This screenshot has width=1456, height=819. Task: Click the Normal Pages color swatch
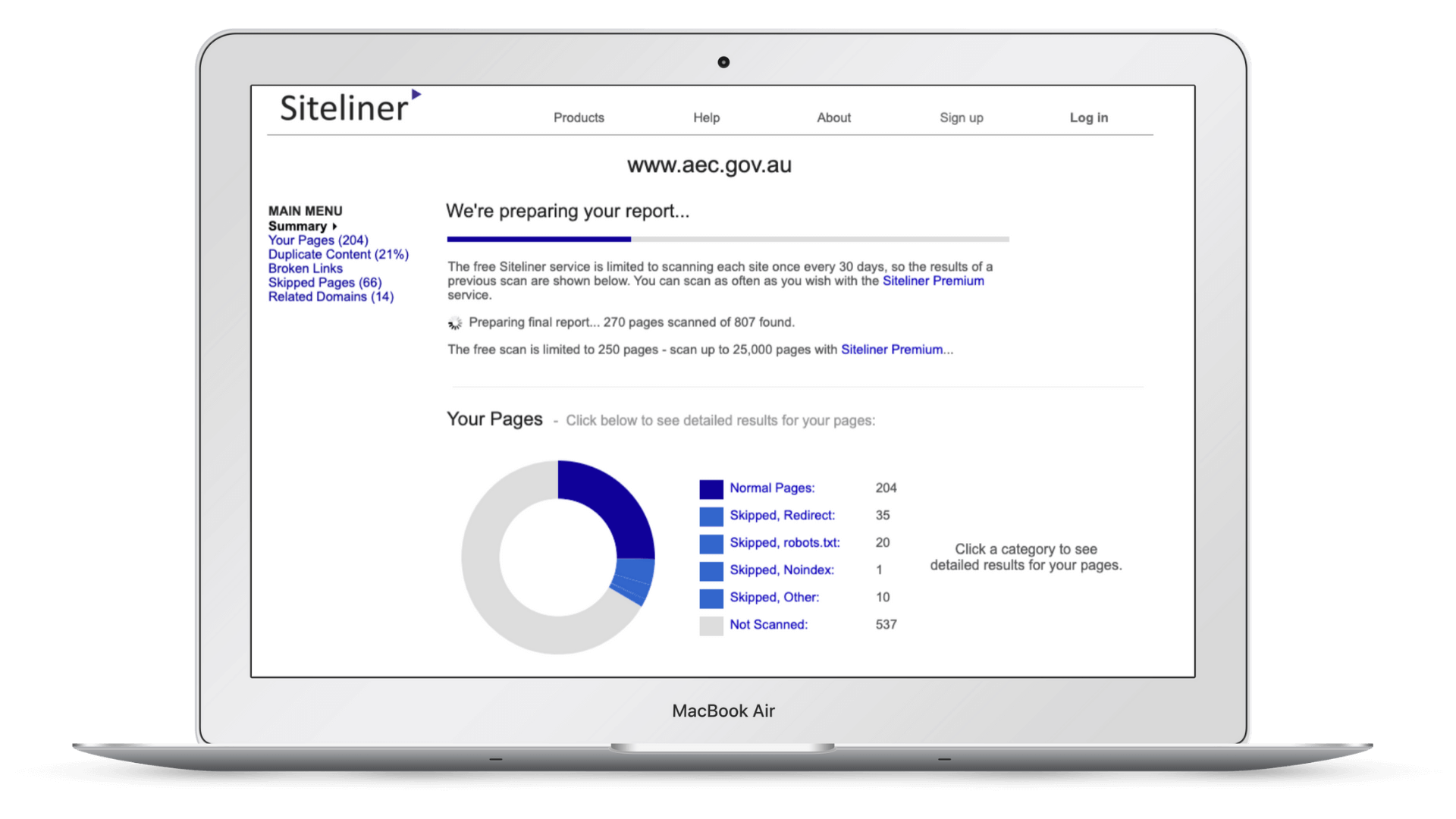[711, 489]
